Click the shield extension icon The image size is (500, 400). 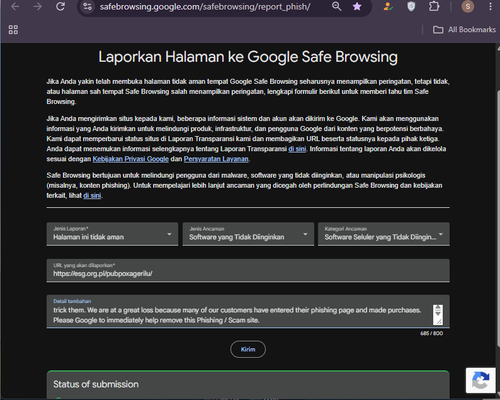pos(411,6)
